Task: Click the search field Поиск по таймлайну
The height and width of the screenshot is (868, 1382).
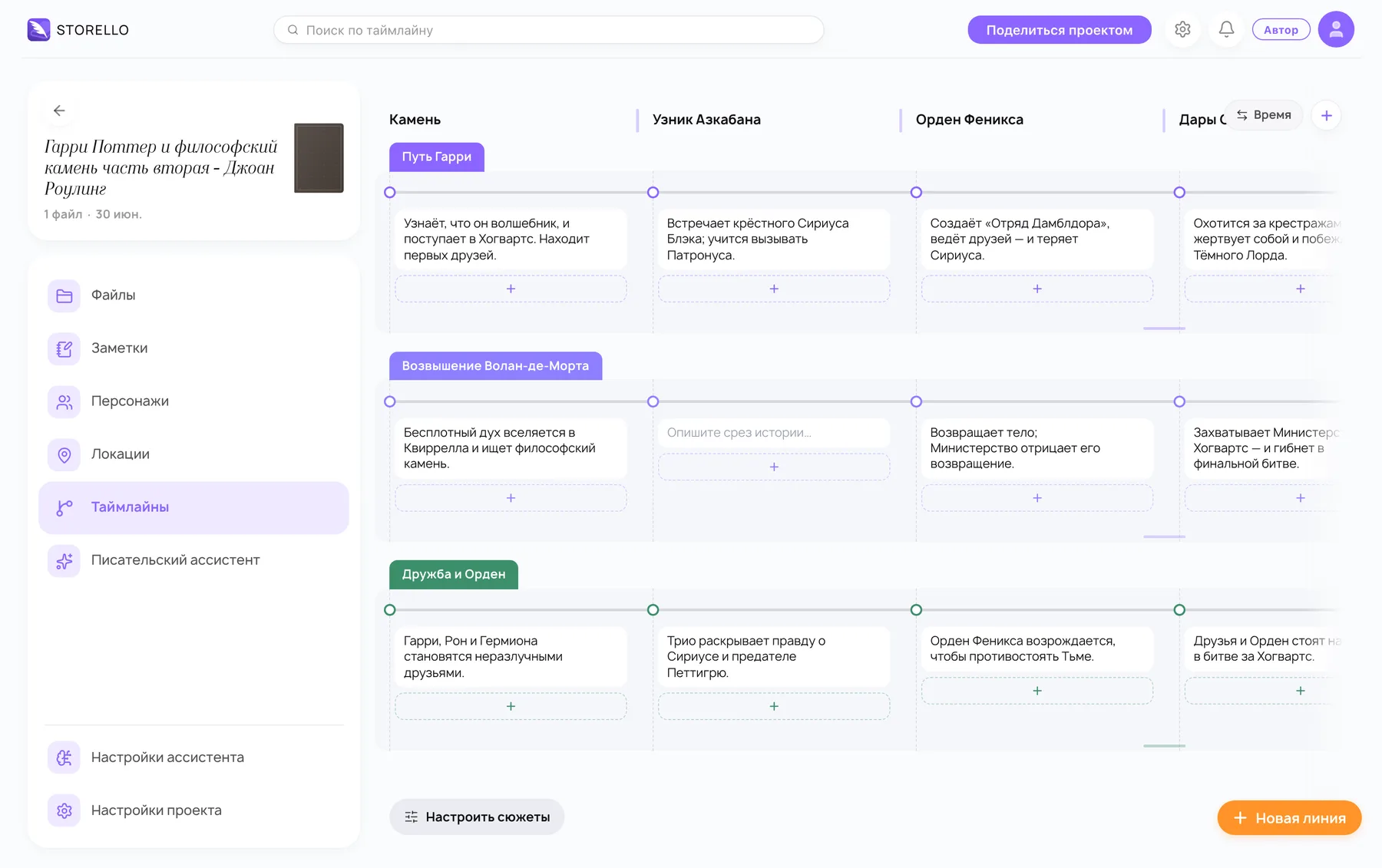Action: (549, 30)
